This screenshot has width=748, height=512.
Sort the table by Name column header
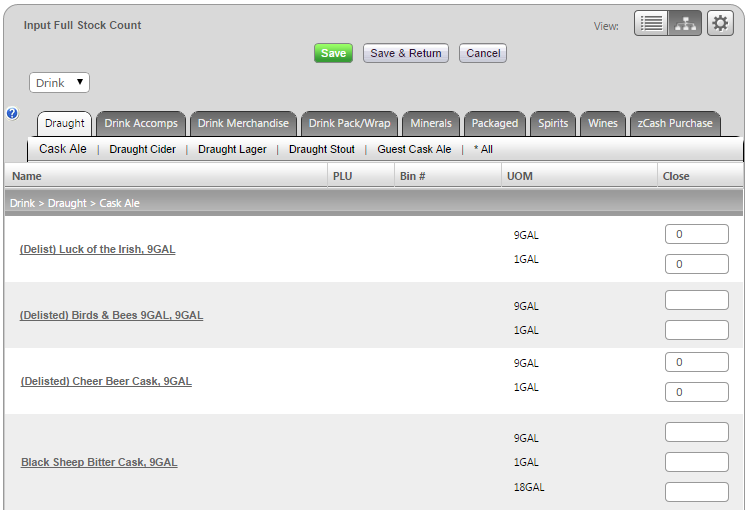27,176
